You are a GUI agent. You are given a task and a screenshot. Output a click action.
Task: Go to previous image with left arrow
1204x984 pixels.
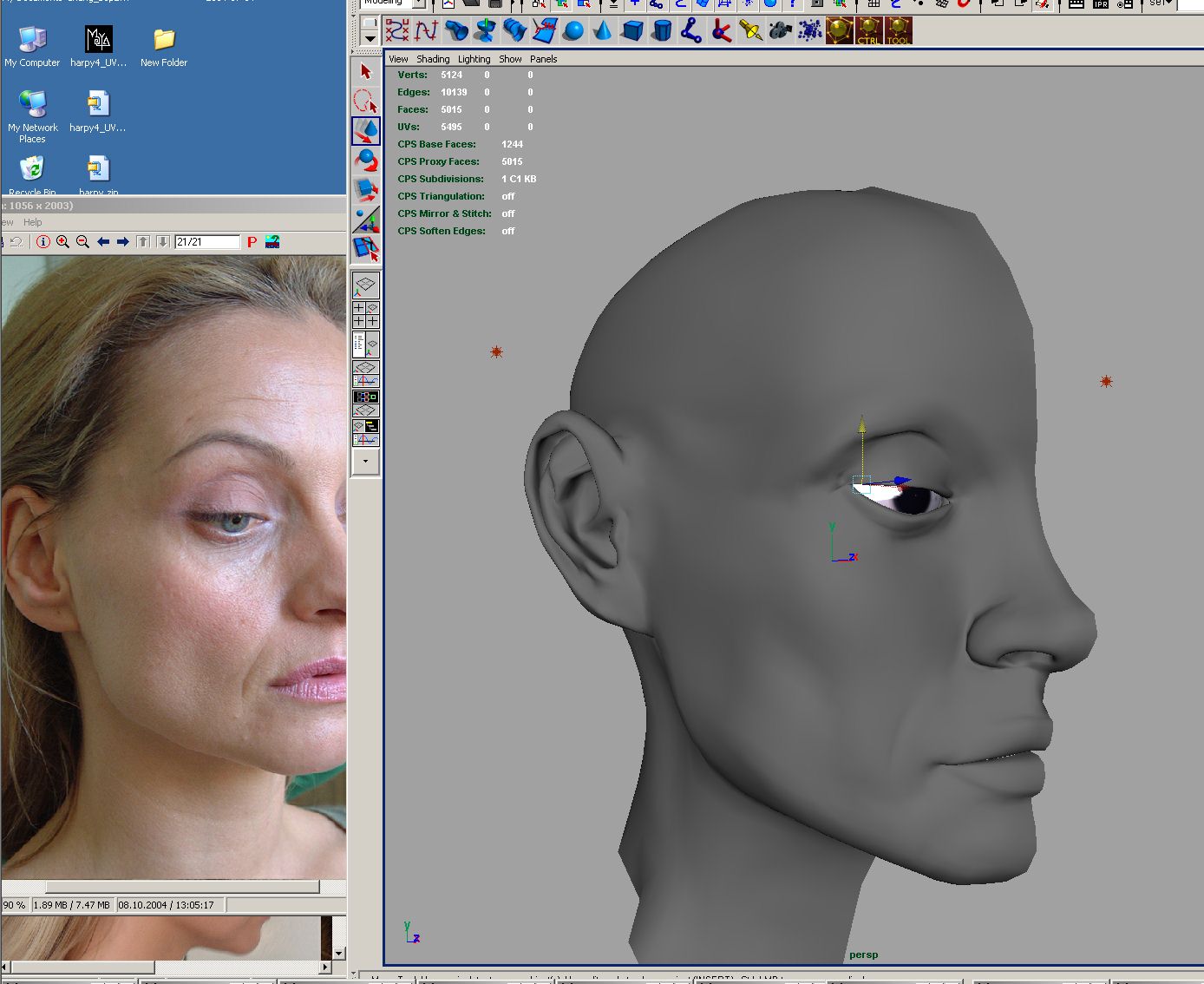coord(103,242)
